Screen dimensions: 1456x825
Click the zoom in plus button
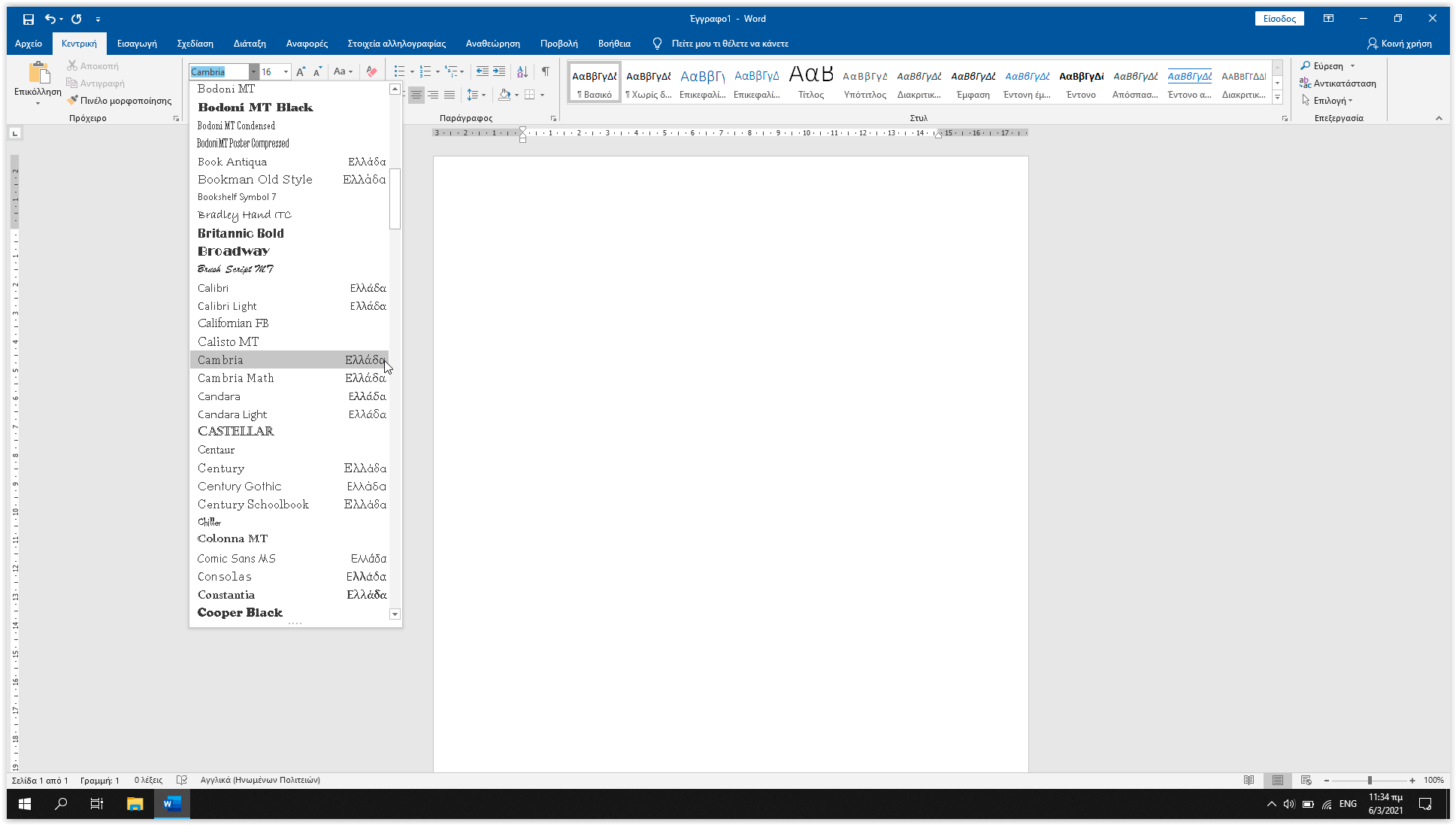tap(1412, 780)
